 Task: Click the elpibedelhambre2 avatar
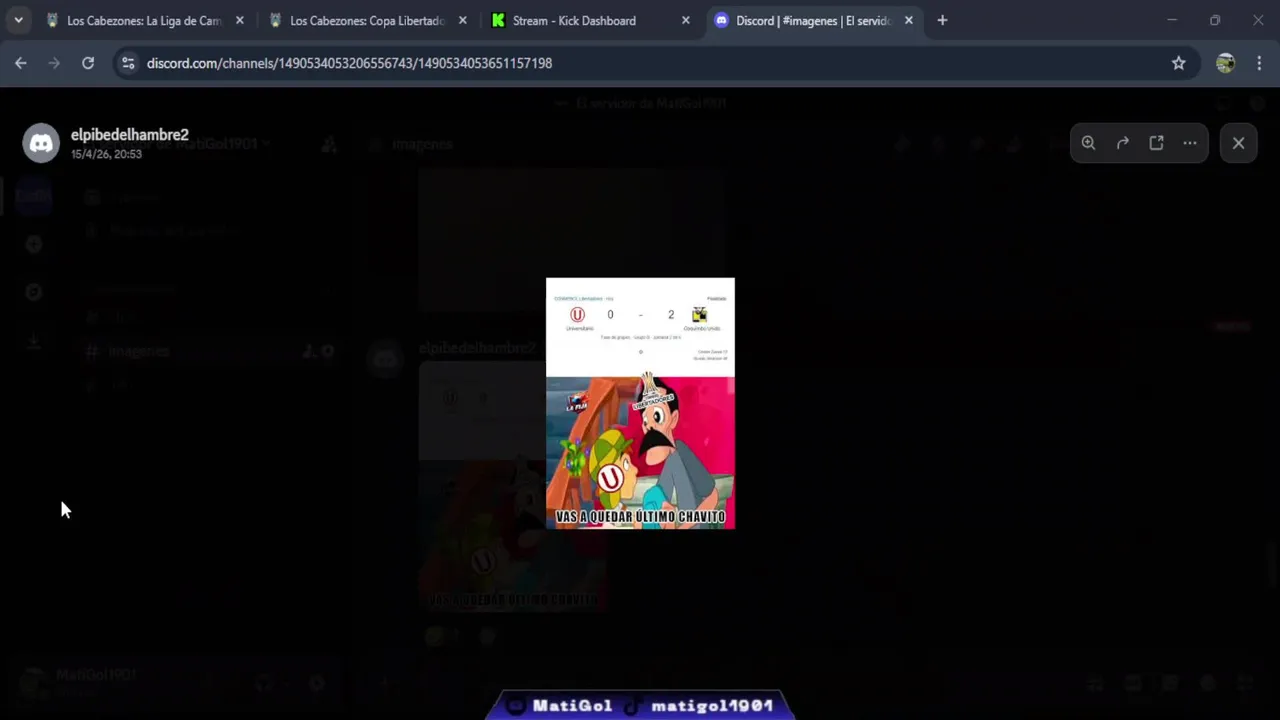click(41, 143)
